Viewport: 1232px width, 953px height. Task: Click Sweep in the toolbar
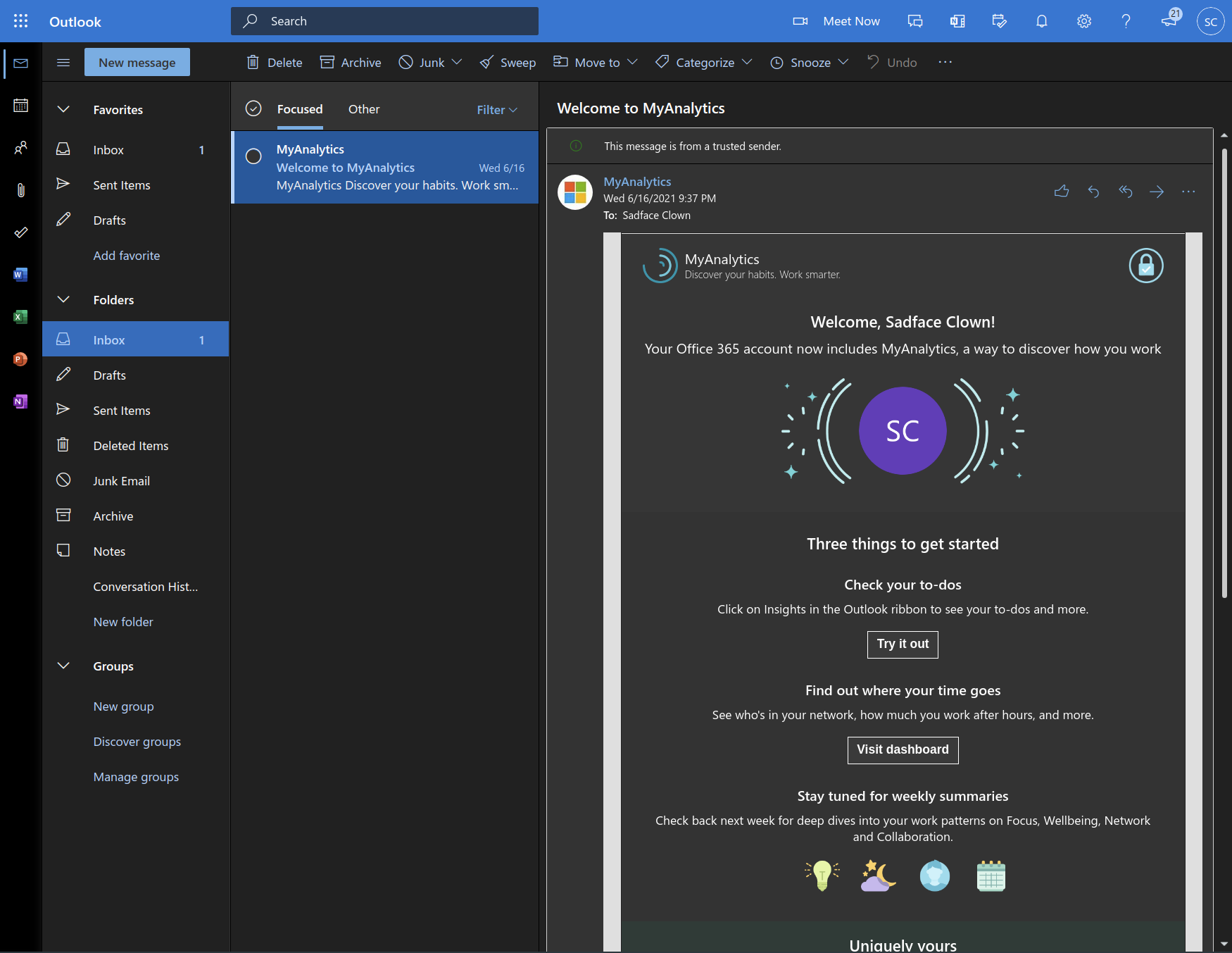click(508, 62)
